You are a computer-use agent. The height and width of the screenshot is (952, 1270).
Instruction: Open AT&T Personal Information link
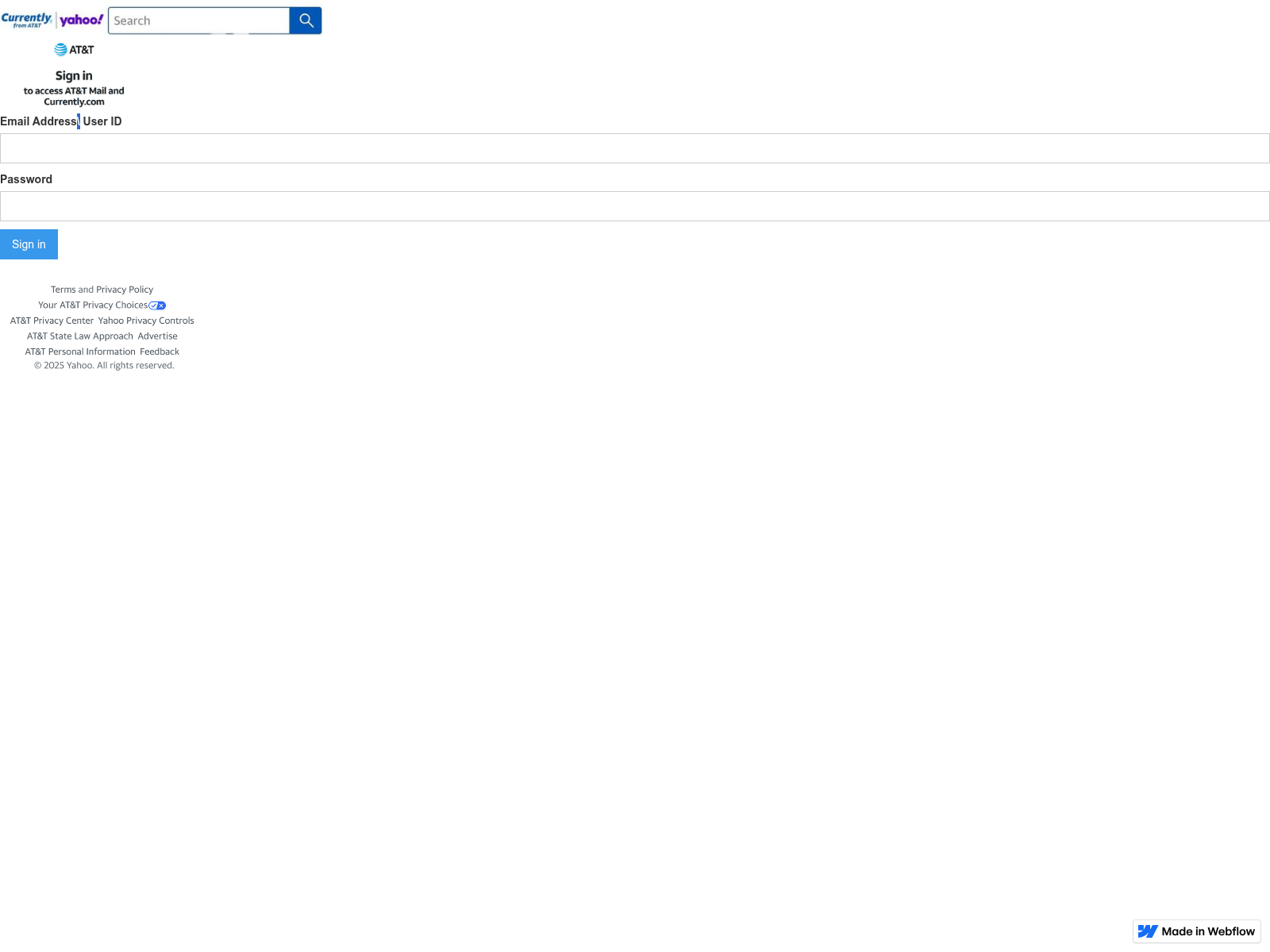click(80, 351)
